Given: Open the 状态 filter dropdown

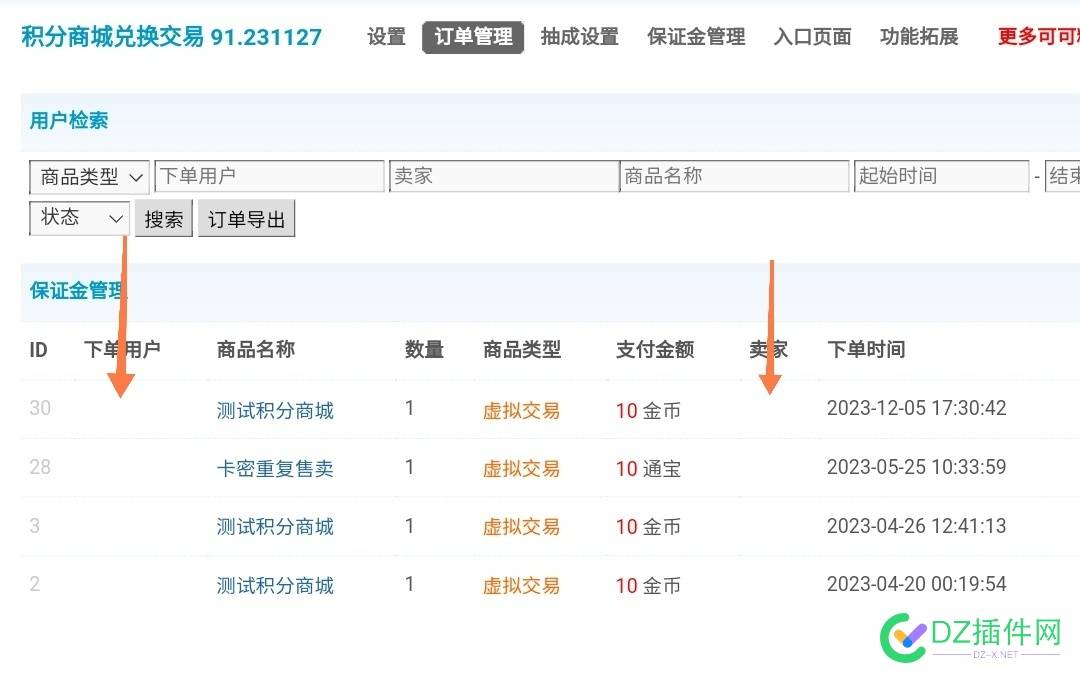Looking at the screenshot, I should coord(78,218).
